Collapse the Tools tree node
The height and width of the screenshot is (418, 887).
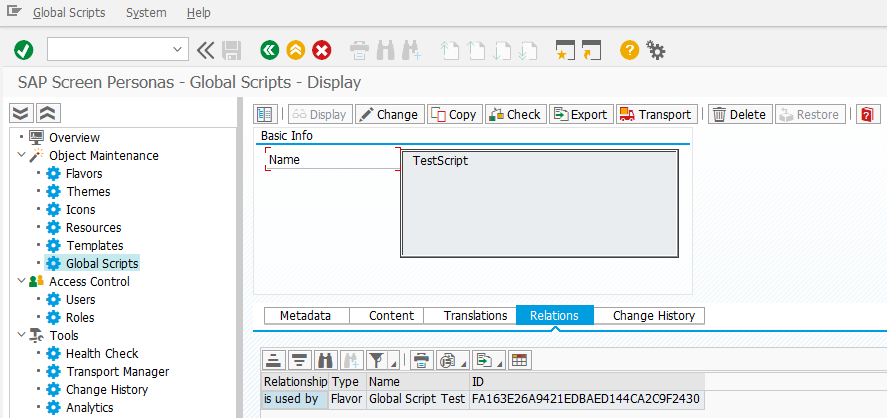[x=21, y=335]
